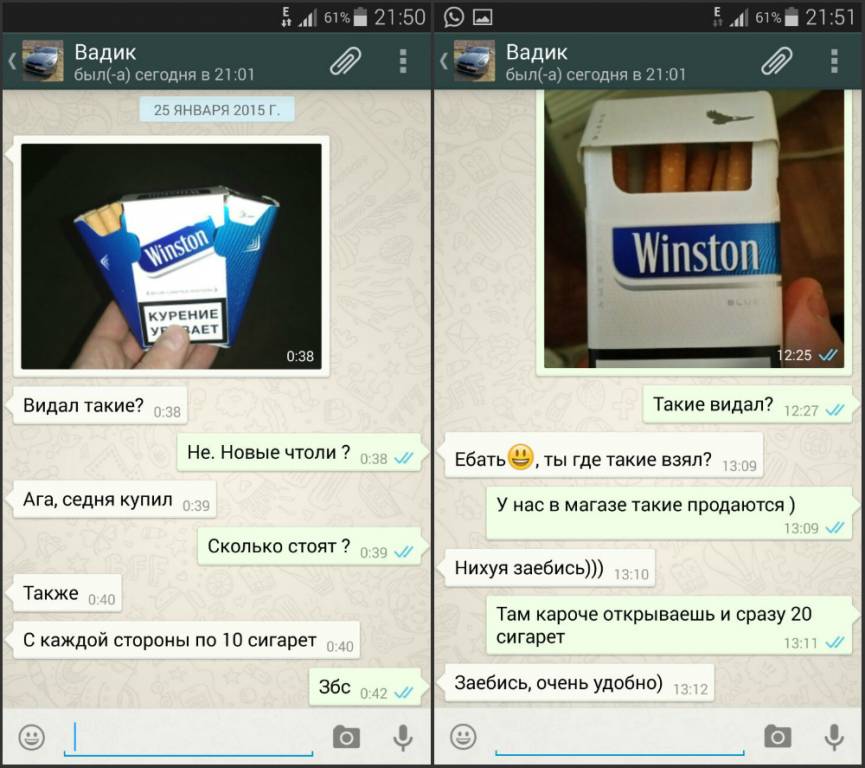
Task: Focus message input field in left chat
Action: pyautogui.click(x=189, y=738)
